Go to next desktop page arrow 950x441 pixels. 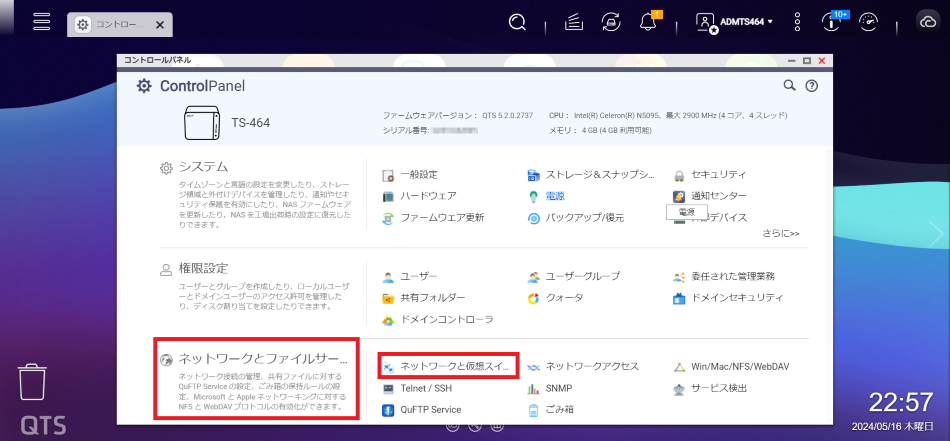(x=936, y=233)
